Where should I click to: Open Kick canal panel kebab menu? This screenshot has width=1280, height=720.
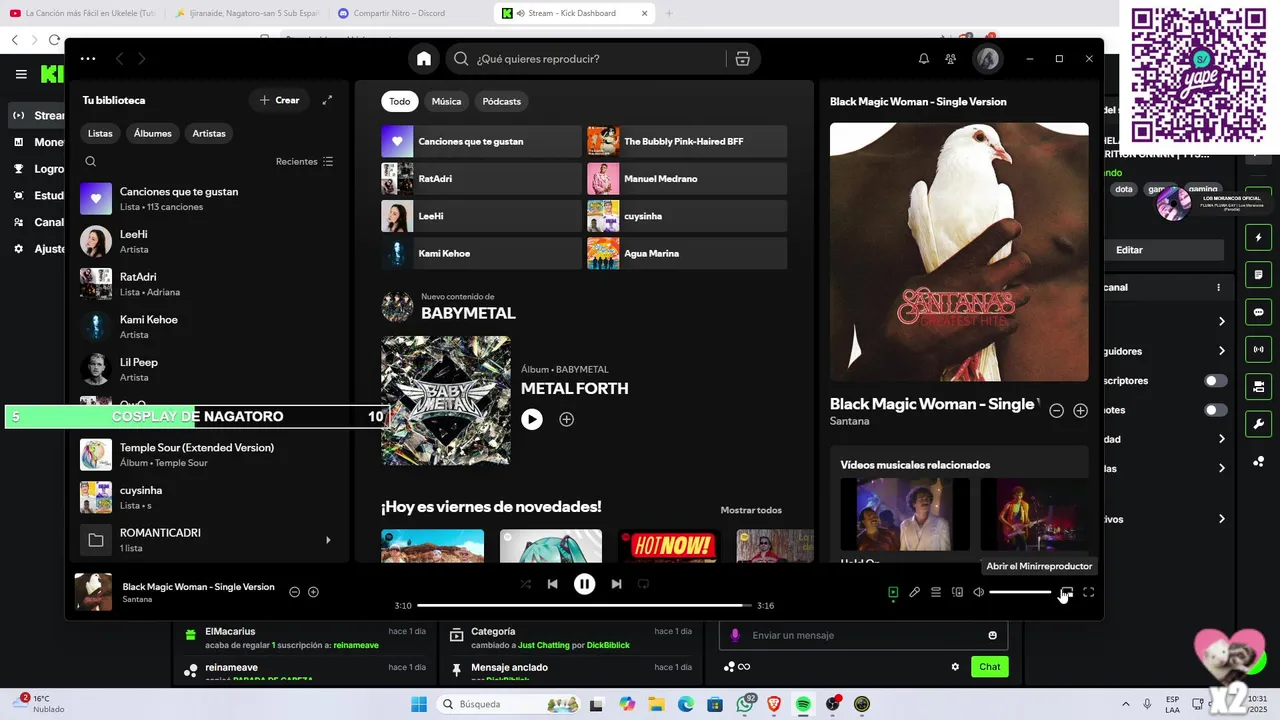coord(1218,287)
